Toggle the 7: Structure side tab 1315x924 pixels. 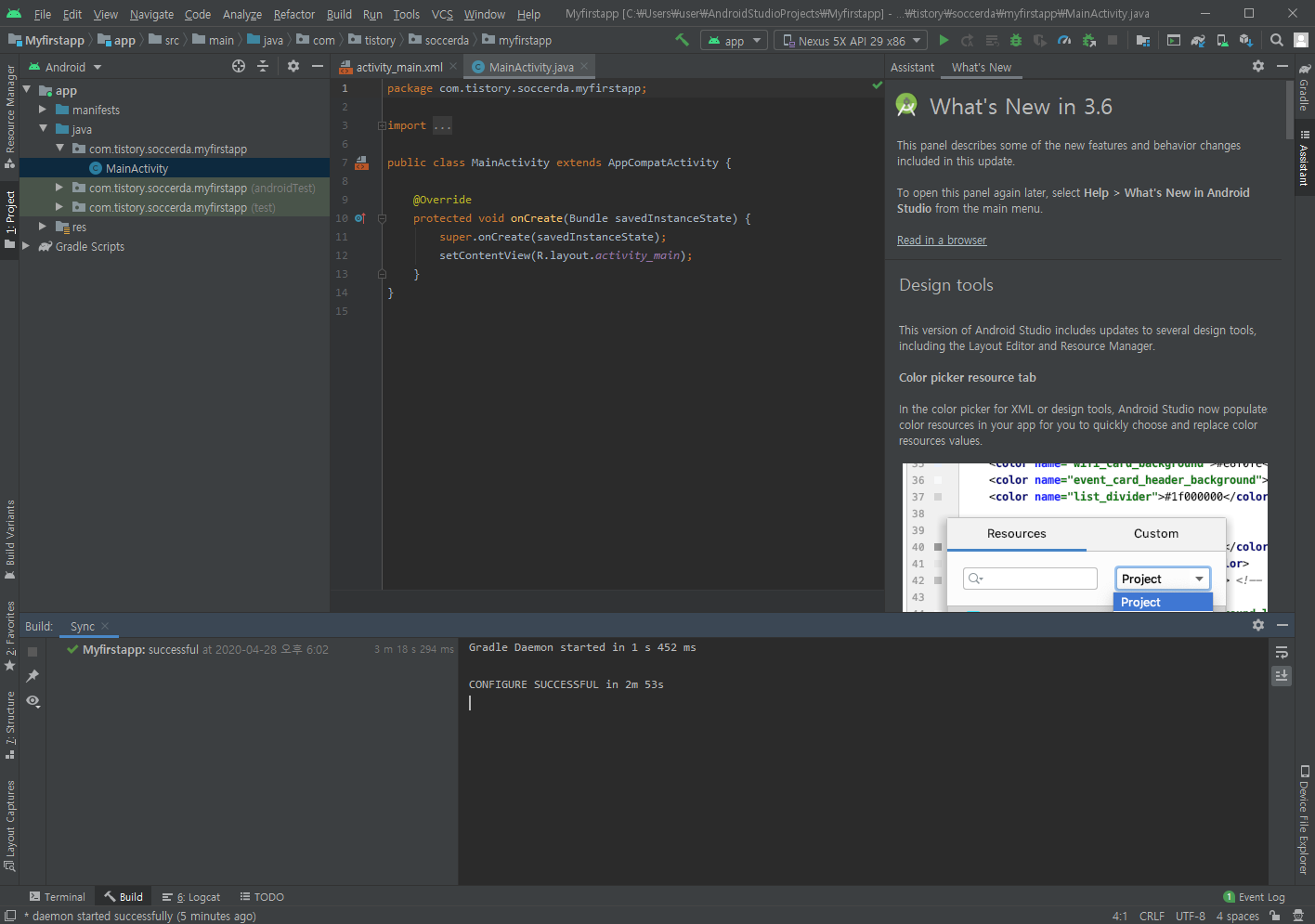(x=10, y=725)
